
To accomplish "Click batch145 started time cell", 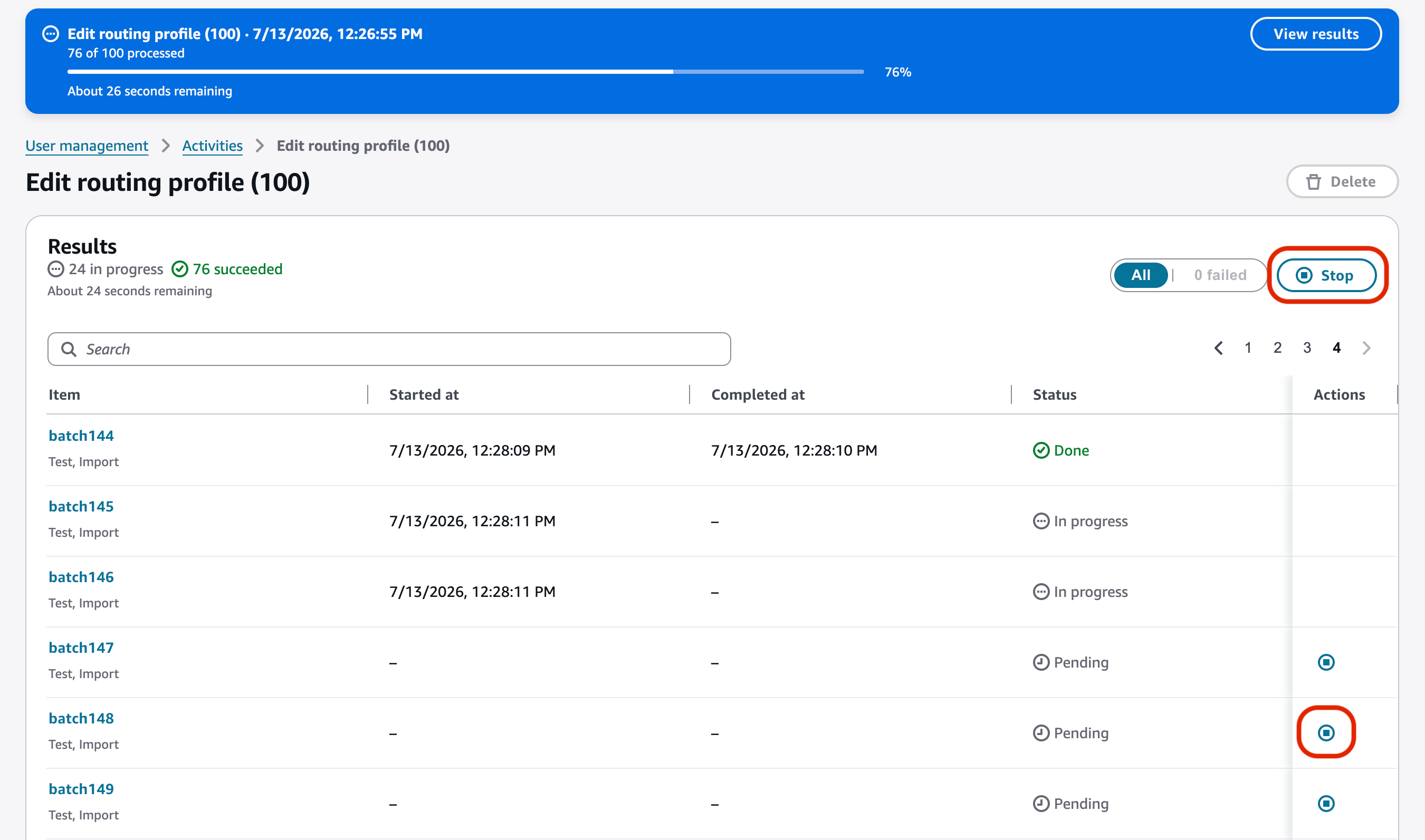I will (472, 522).
